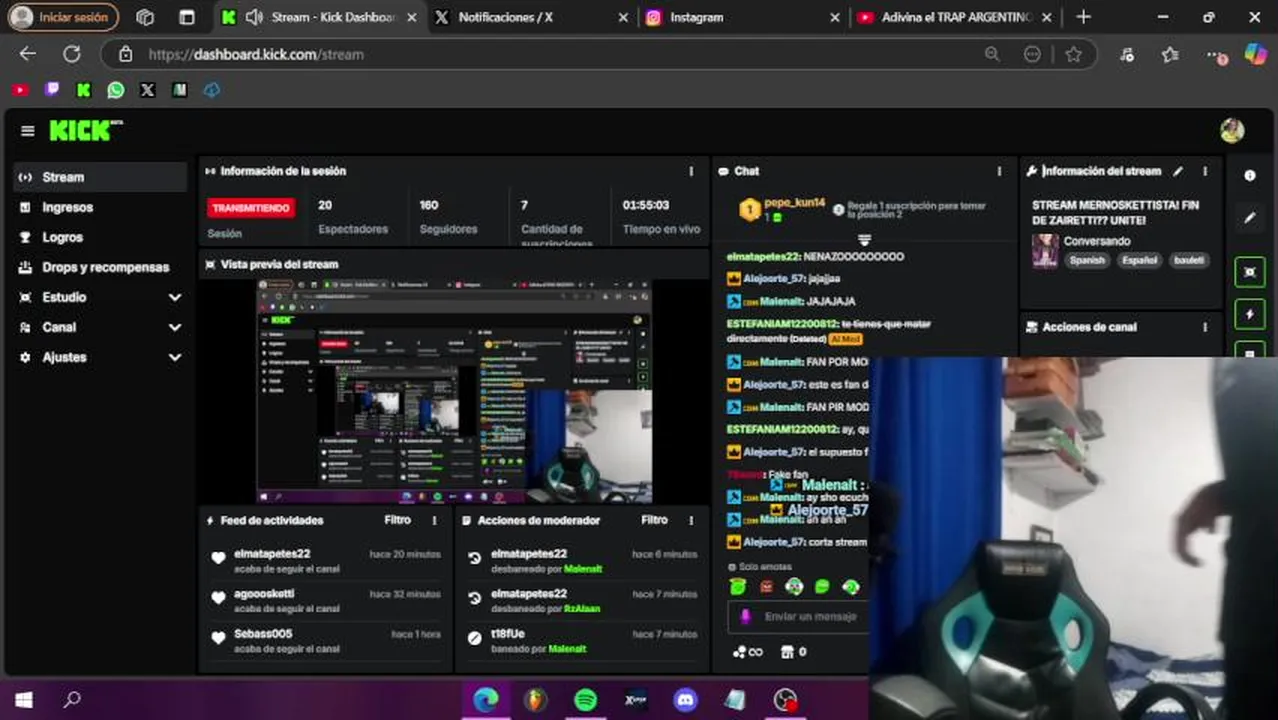Screen dimensions: 1278x720
Task: Click the green lightning bolt sidebar button
Action: point(1249,314)
